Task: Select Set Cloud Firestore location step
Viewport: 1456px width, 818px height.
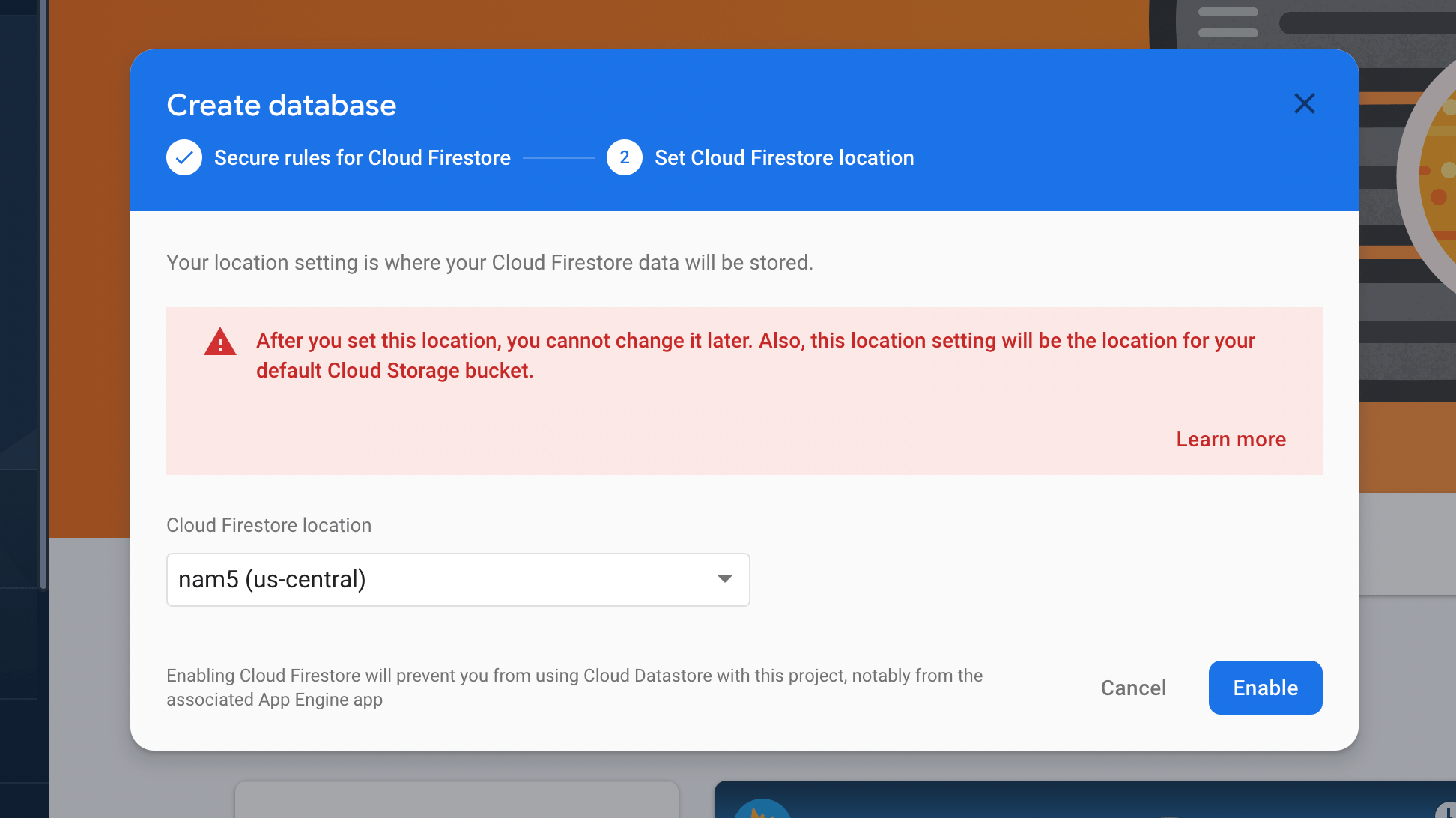Action: coord(783,158)
